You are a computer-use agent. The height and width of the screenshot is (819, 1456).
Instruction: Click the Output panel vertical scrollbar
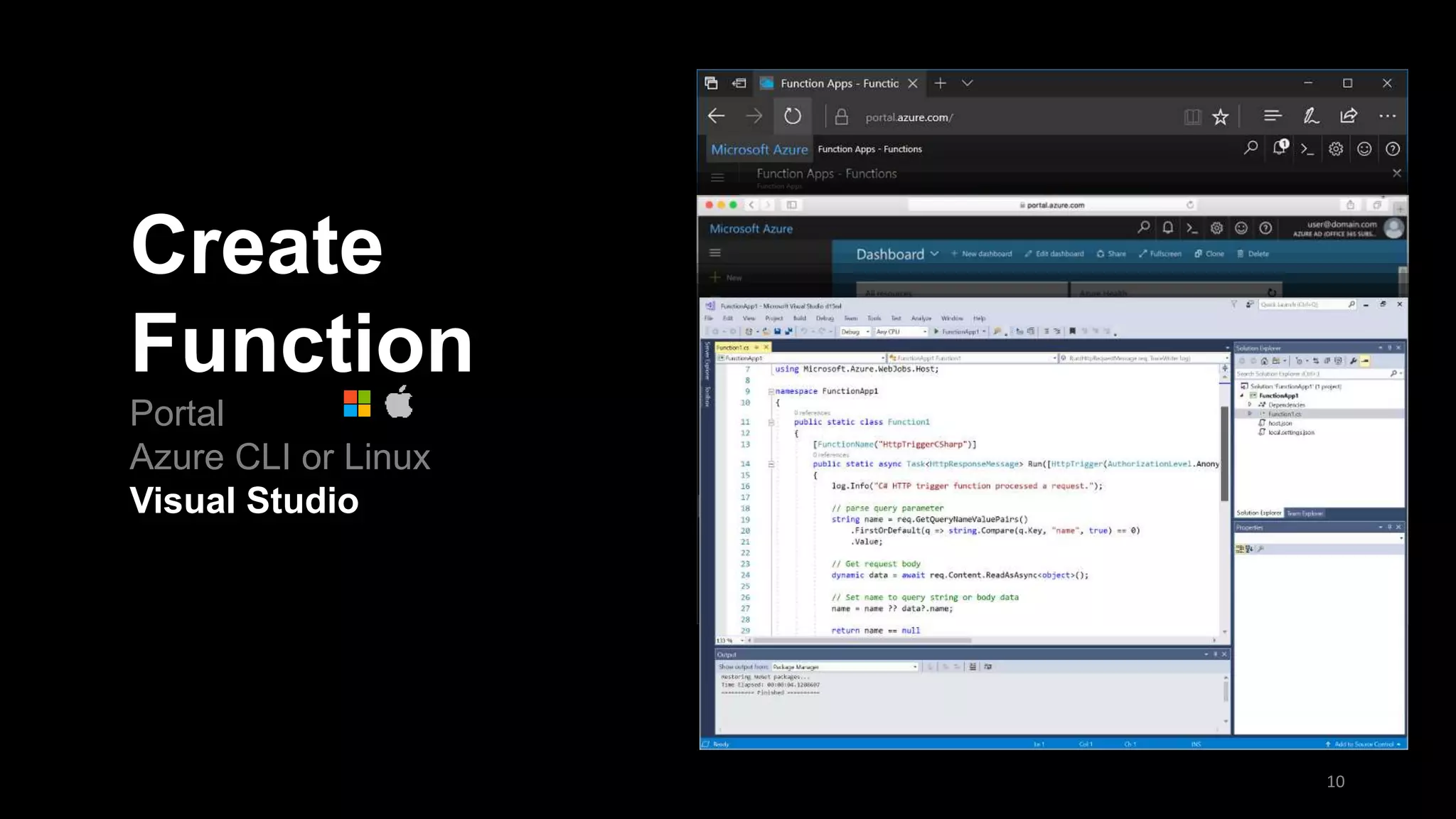coord(1226,691)
